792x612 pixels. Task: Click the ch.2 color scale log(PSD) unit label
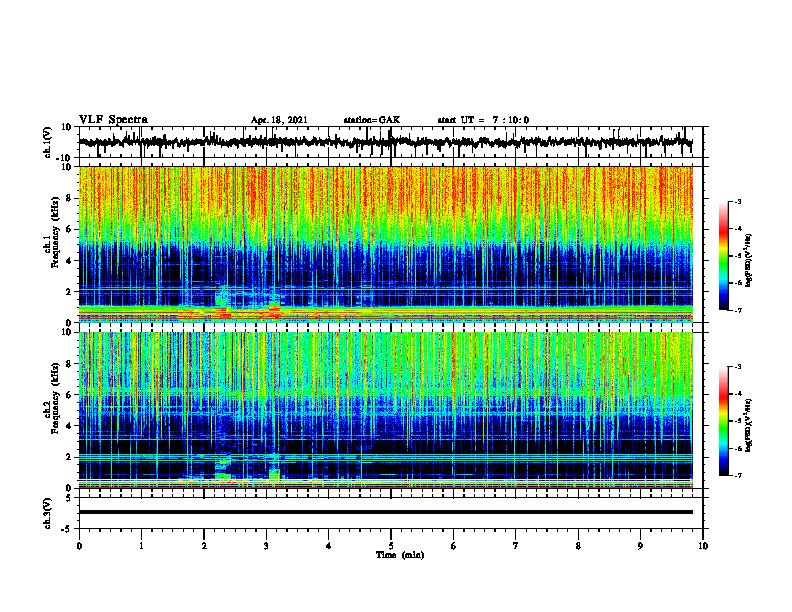[x=749, y=425]
